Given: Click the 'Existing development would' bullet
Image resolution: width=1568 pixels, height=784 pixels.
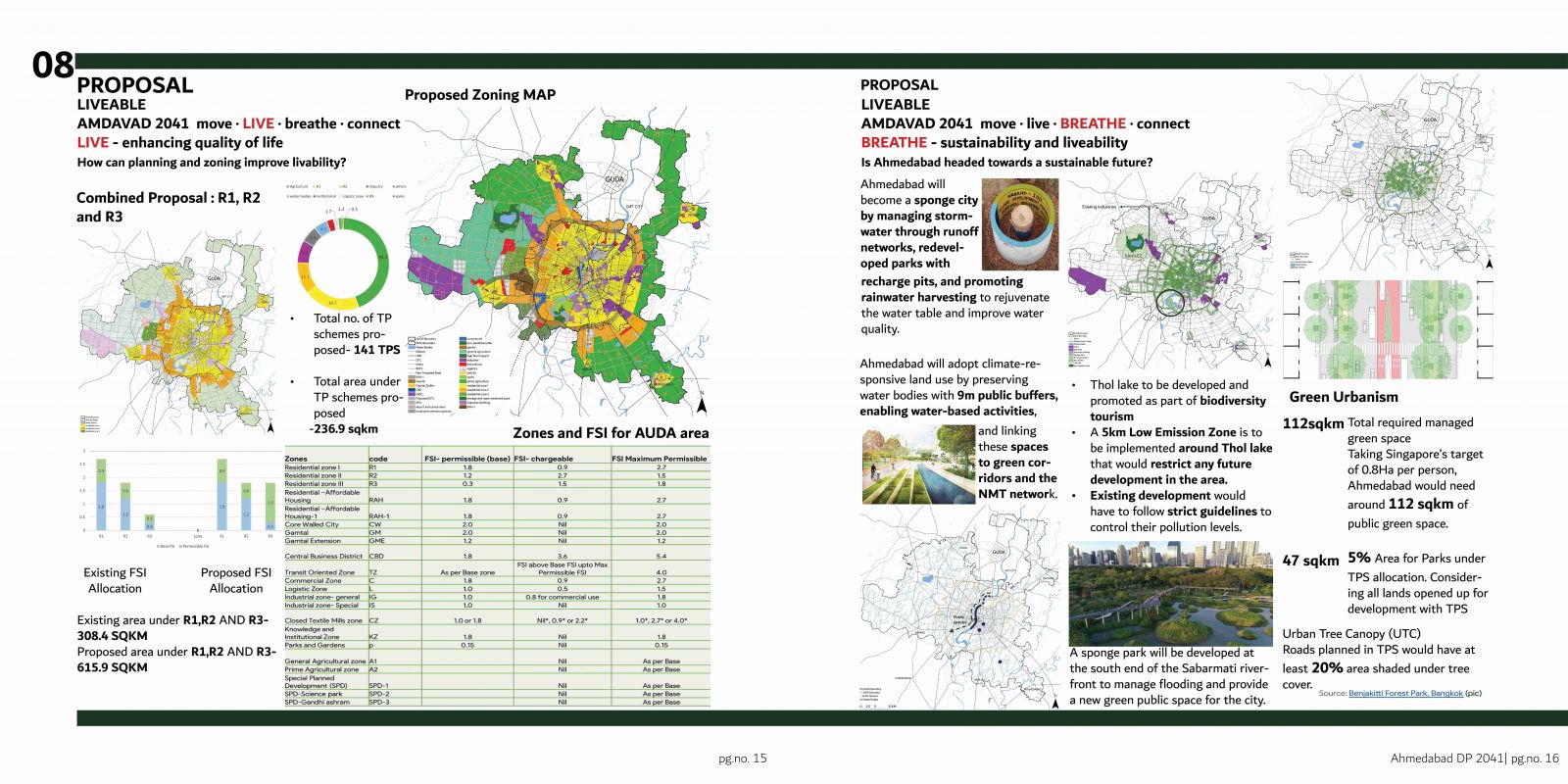Looking at the screenshot, I should (1181, 512).
